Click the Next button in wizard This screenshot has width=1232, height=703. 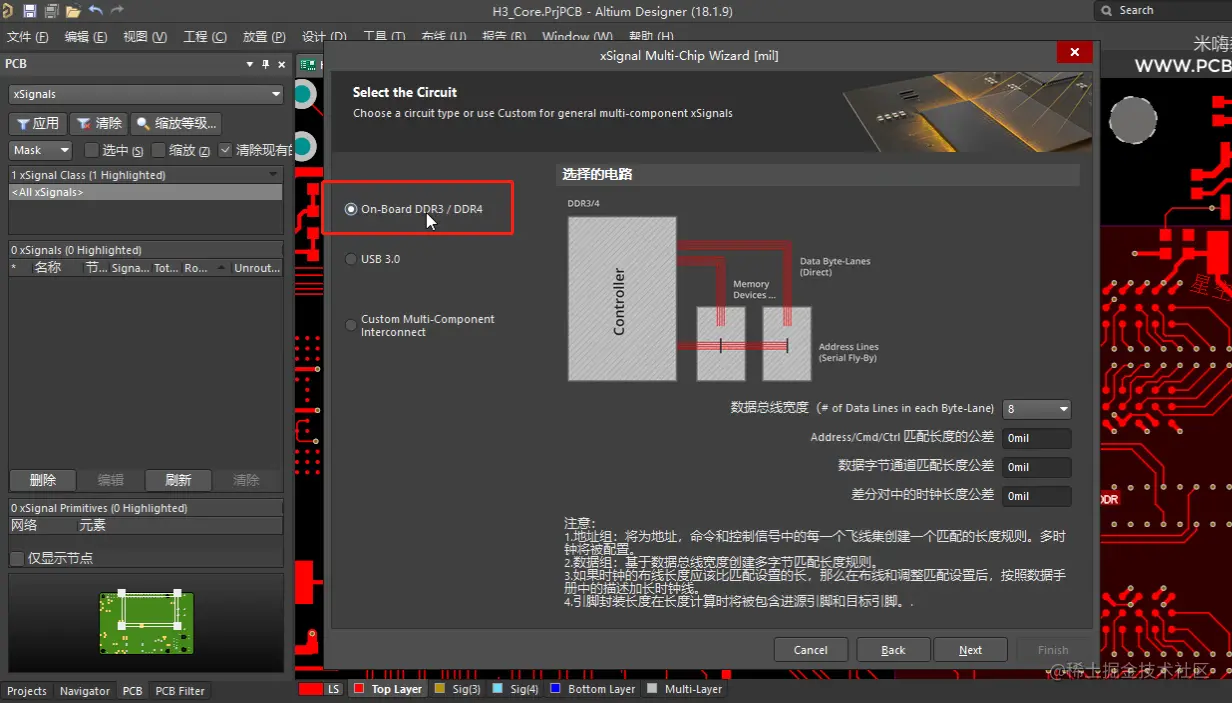pyautogui.click(x=970, y=650)
